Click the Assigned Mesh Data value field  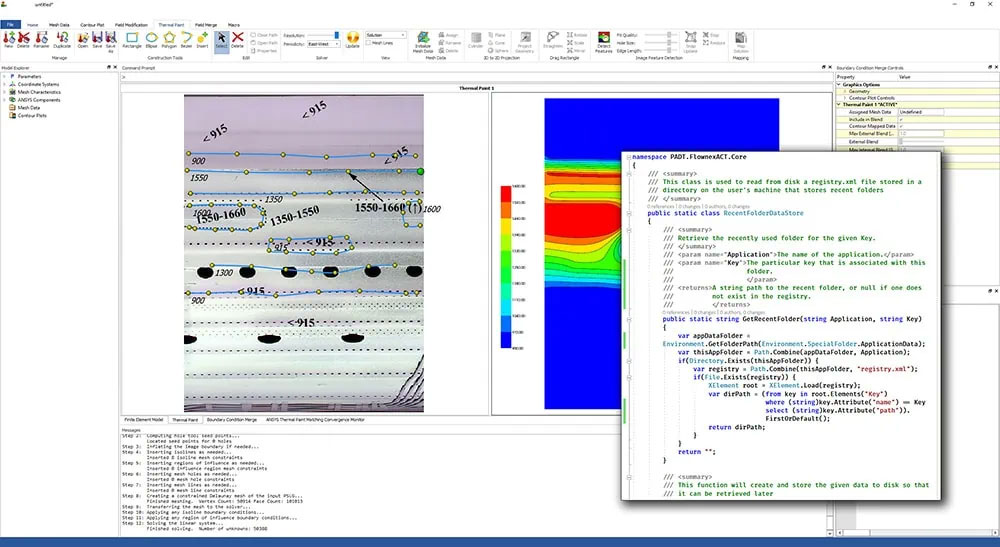[921, 112]
